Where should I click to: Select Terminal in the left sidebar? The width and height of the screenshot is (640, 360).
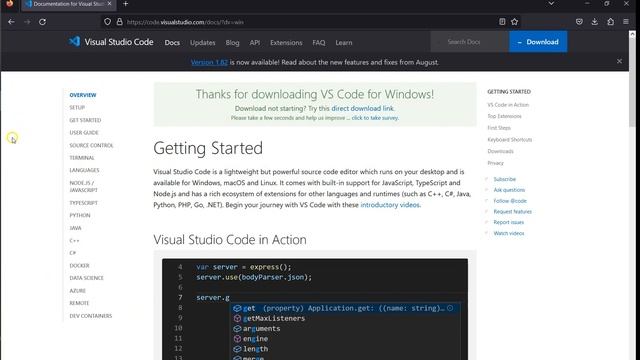(82, 158)
